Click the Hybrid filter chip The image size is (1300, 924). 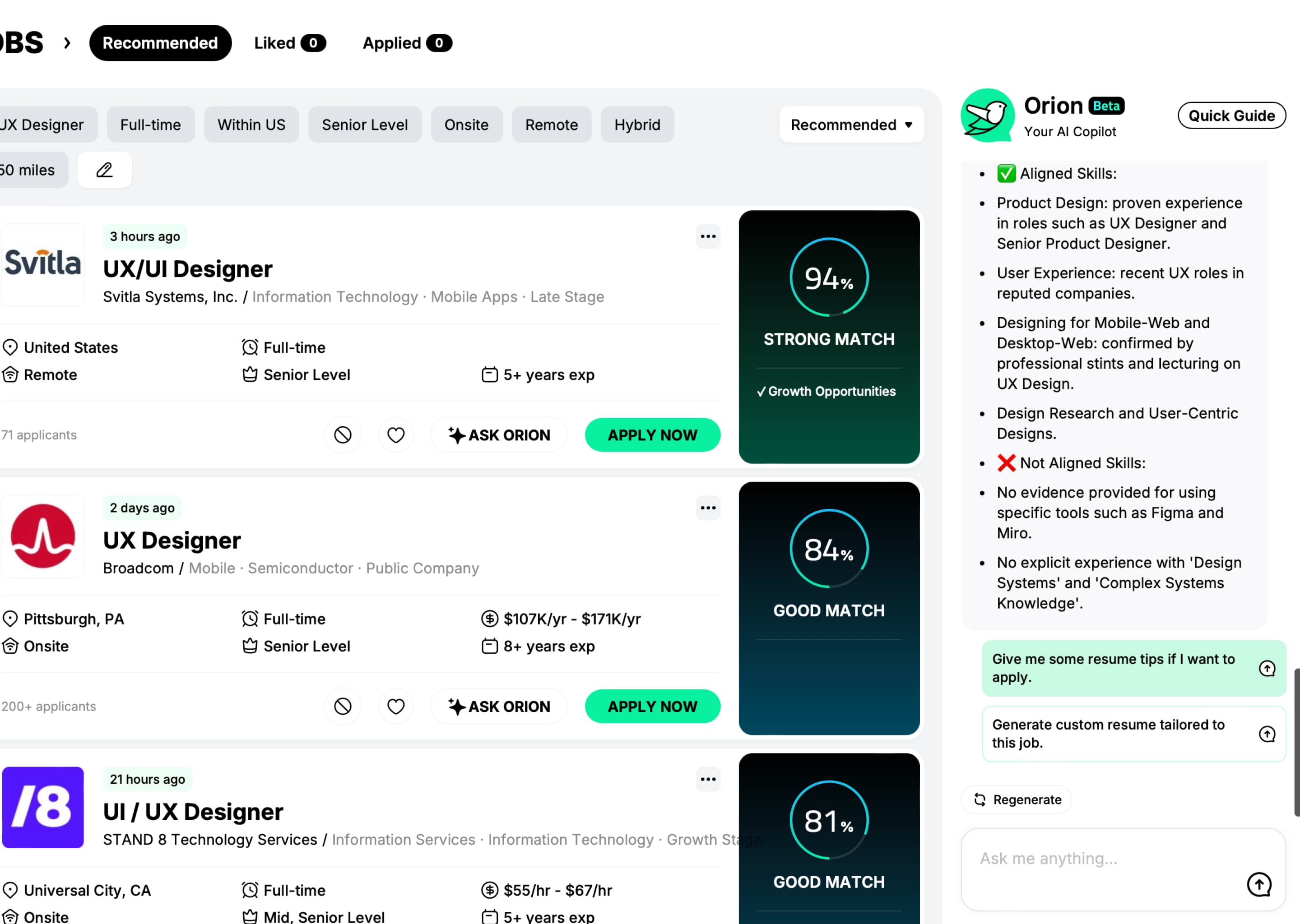tap(637, 125)
